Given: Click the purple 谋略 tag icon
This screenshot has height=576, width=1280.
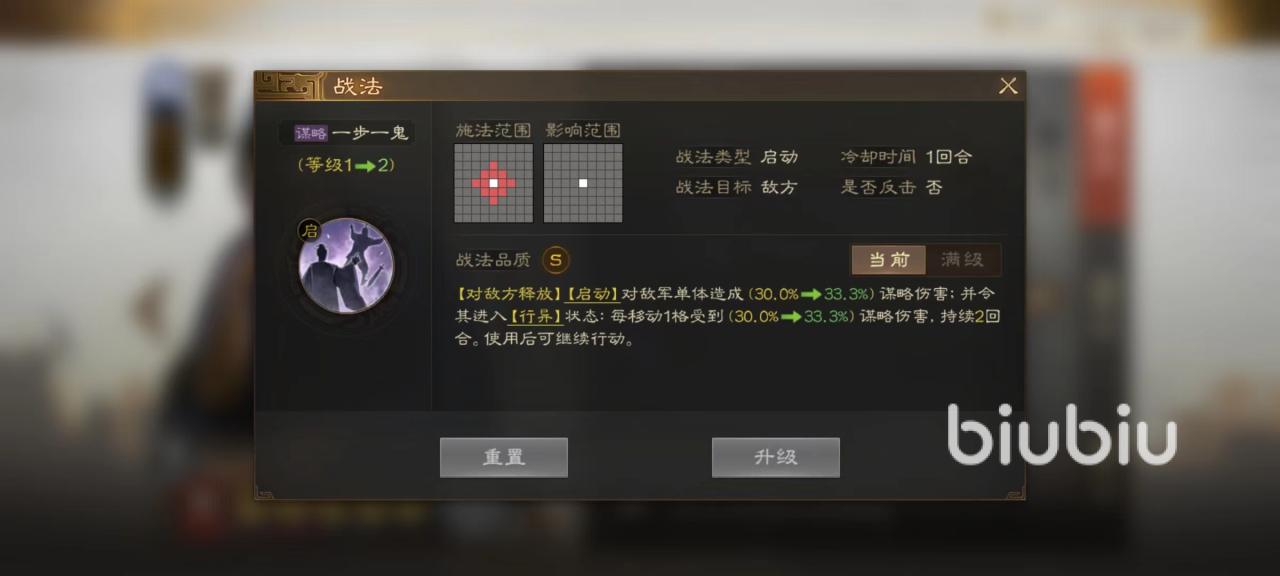Looking at the screenshot, I should [310, 133].
